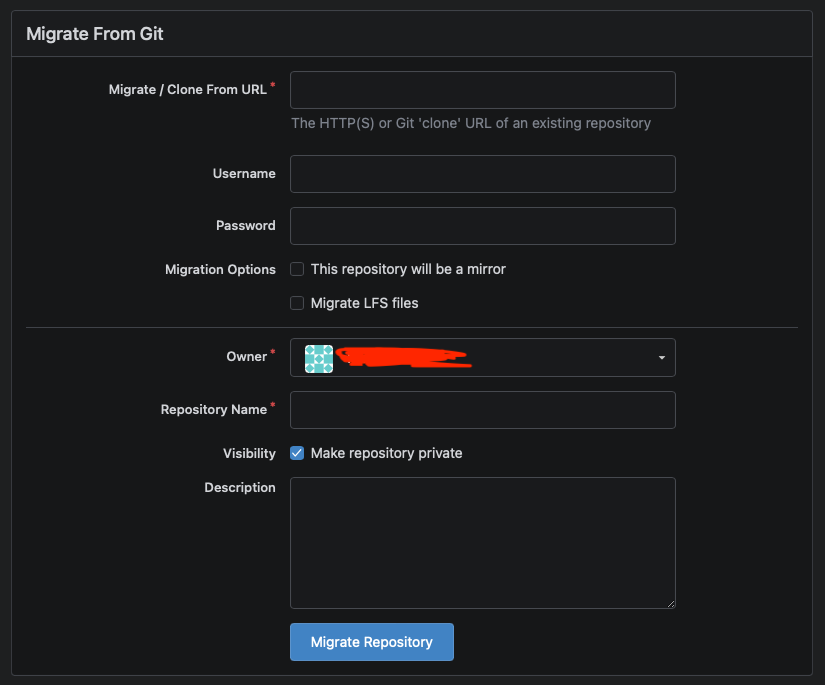Click the Migrate Repository button
Viewport: 825px width, 685px height.
coord(371,642)
